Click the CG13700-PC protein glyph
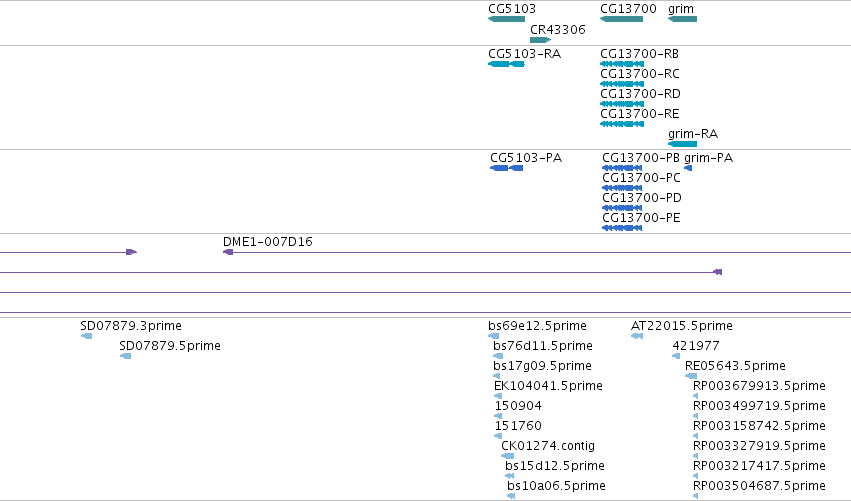 coord(622,188)
